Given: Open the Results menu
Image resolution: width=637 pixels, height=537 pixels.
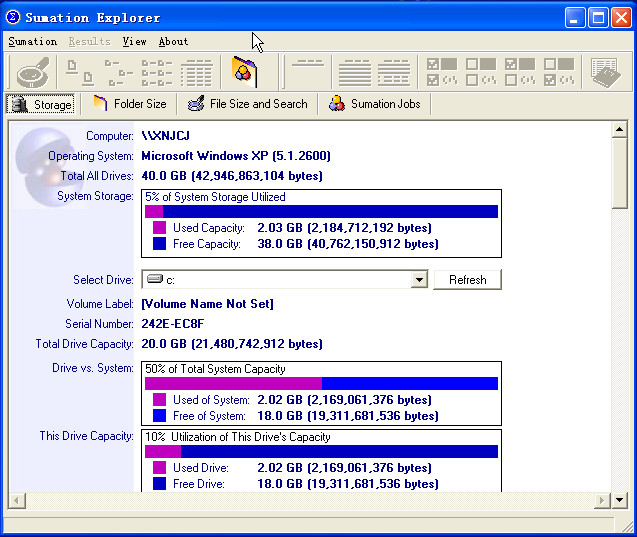Looking at the screenshot, I should pos(89,41).
